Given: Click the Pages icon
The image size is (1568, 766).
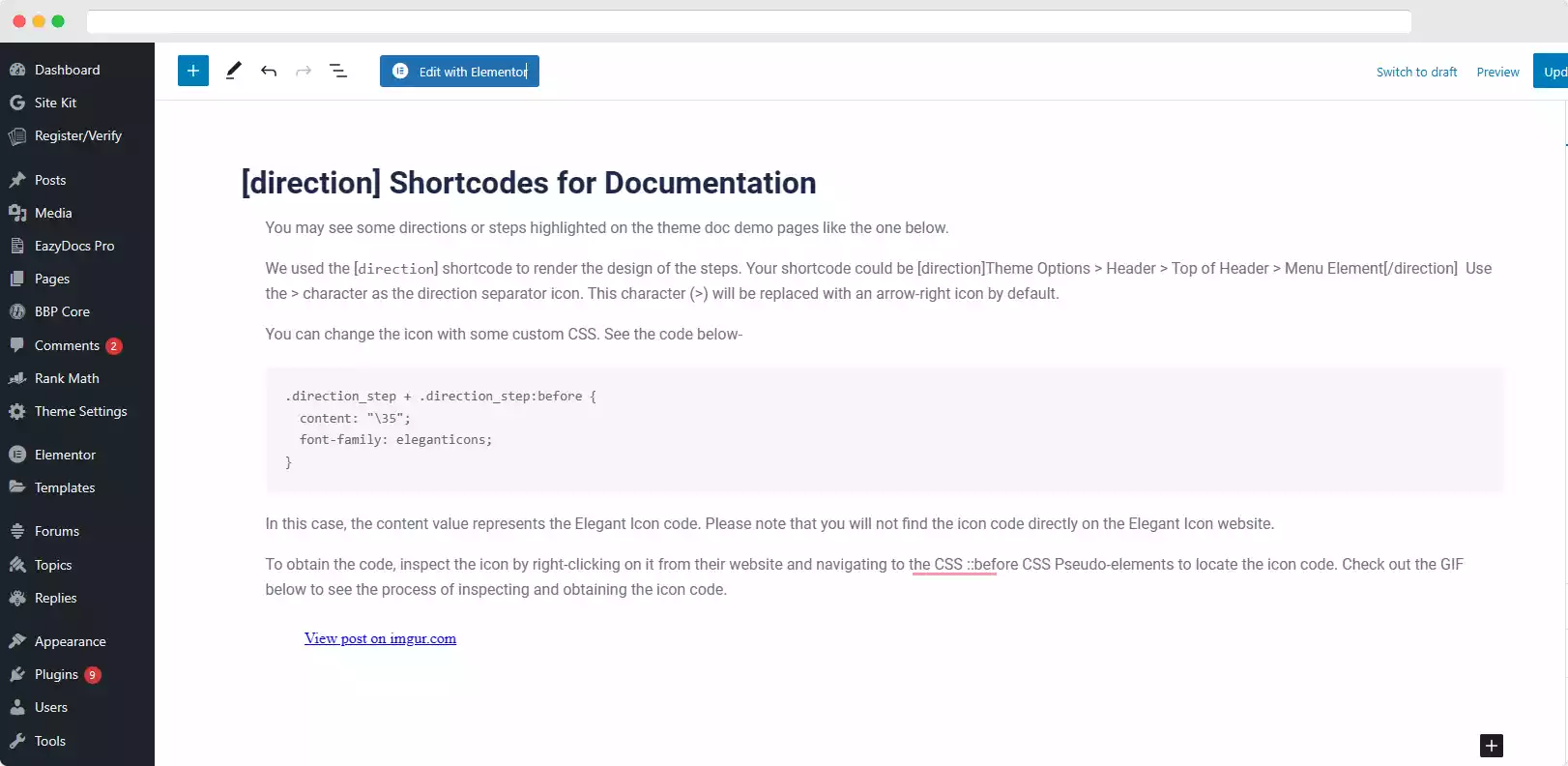Looking at the screenshot, I should (x=17, y=279).
